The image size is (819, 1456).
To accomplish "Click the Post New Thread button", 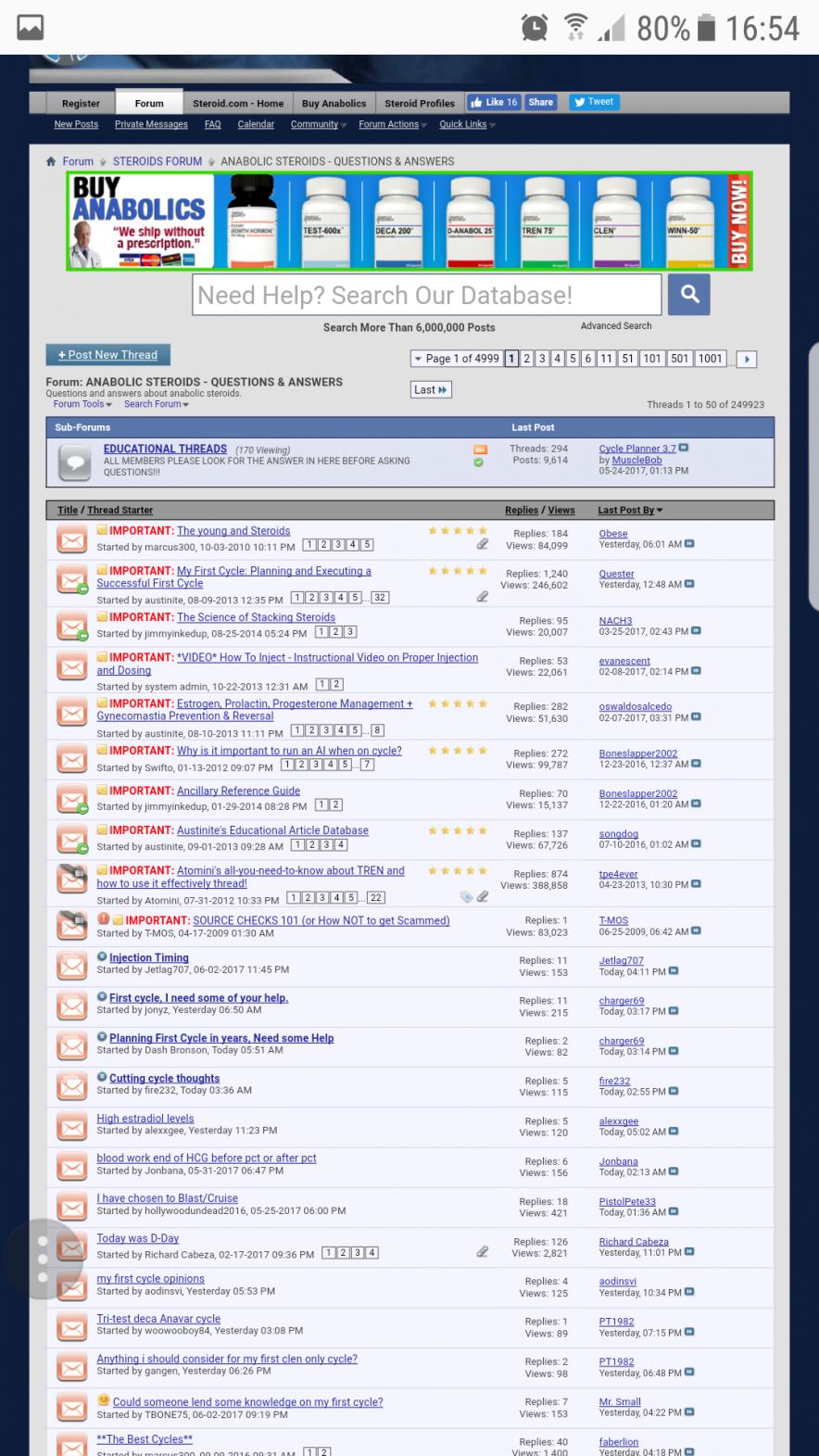I will coord(107,355).
